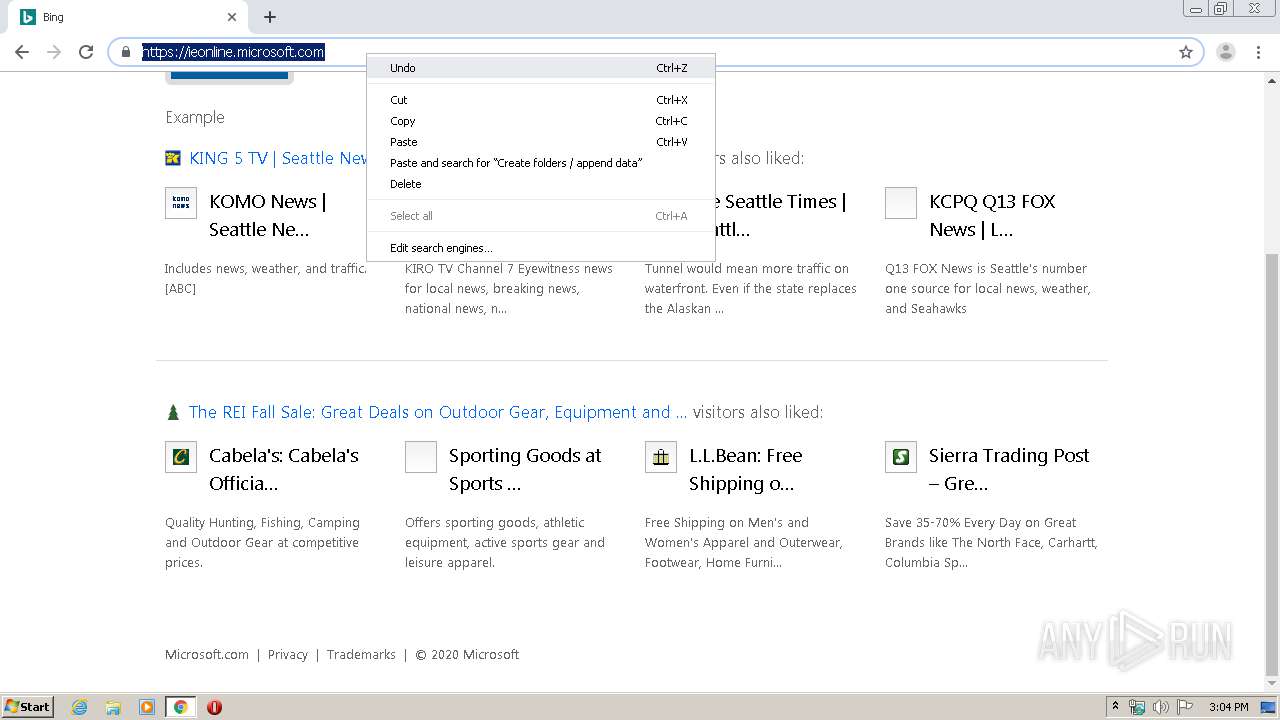Open the Windows Start menu
1280x720 pixels.
tap(28, 706)
